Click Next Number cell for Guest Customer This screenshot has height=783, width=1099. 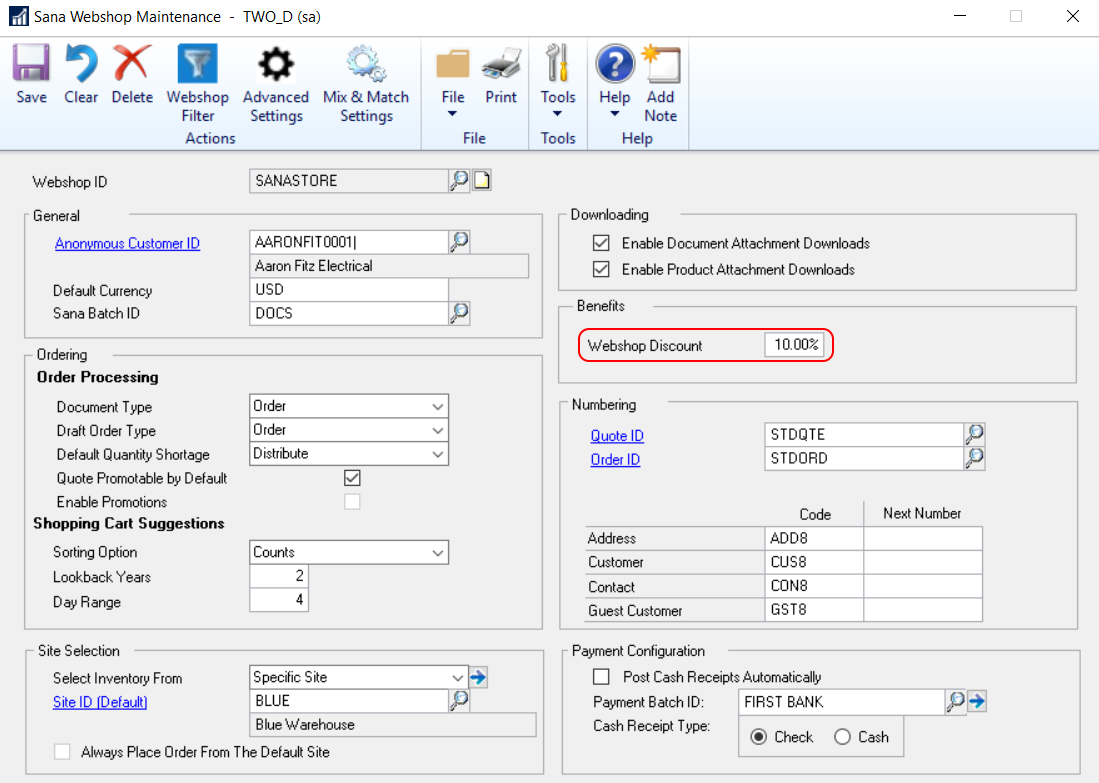(x=923, y=610)
